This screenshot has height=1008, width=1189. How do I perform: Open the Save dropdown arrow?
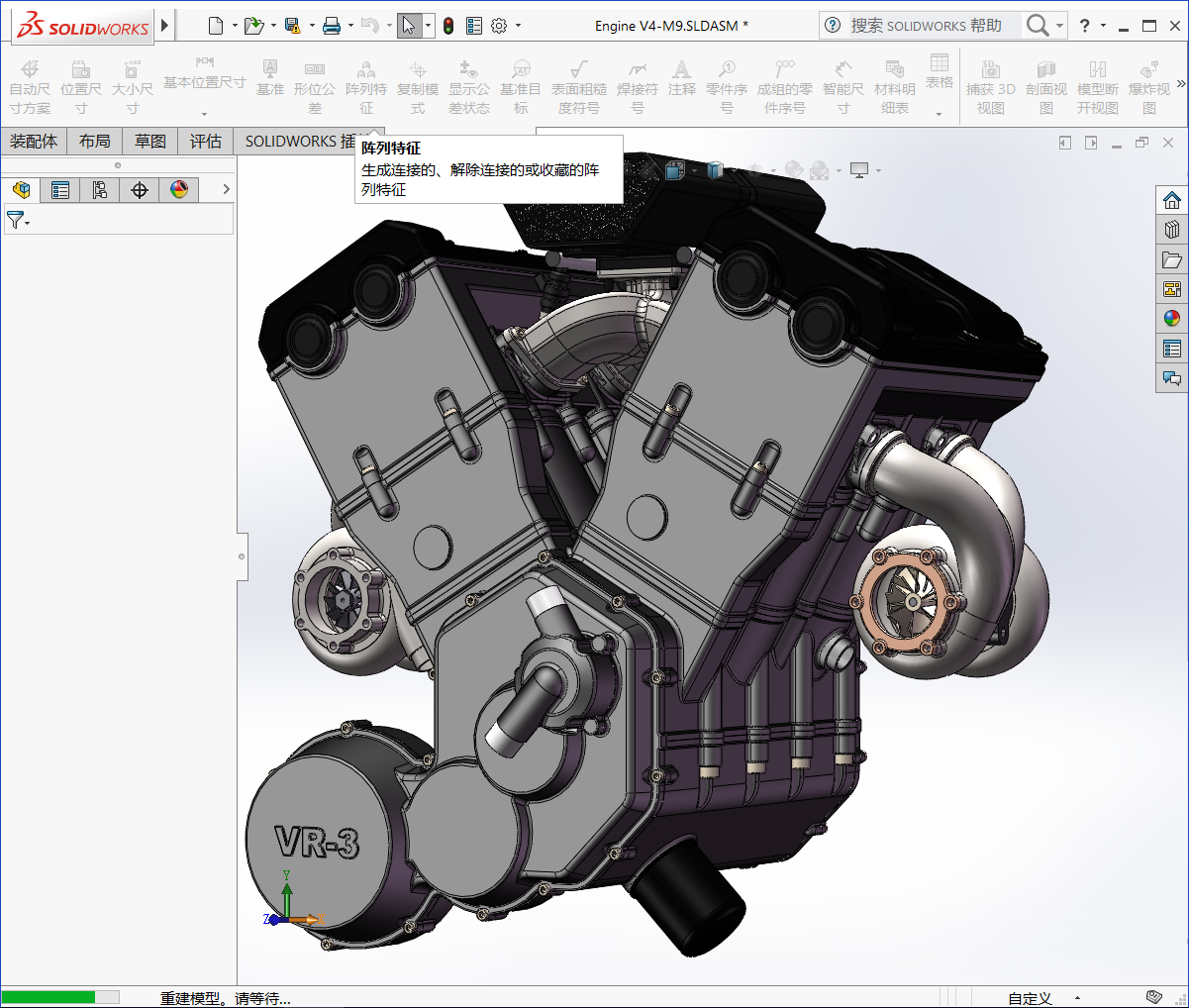tap(312, 26)
